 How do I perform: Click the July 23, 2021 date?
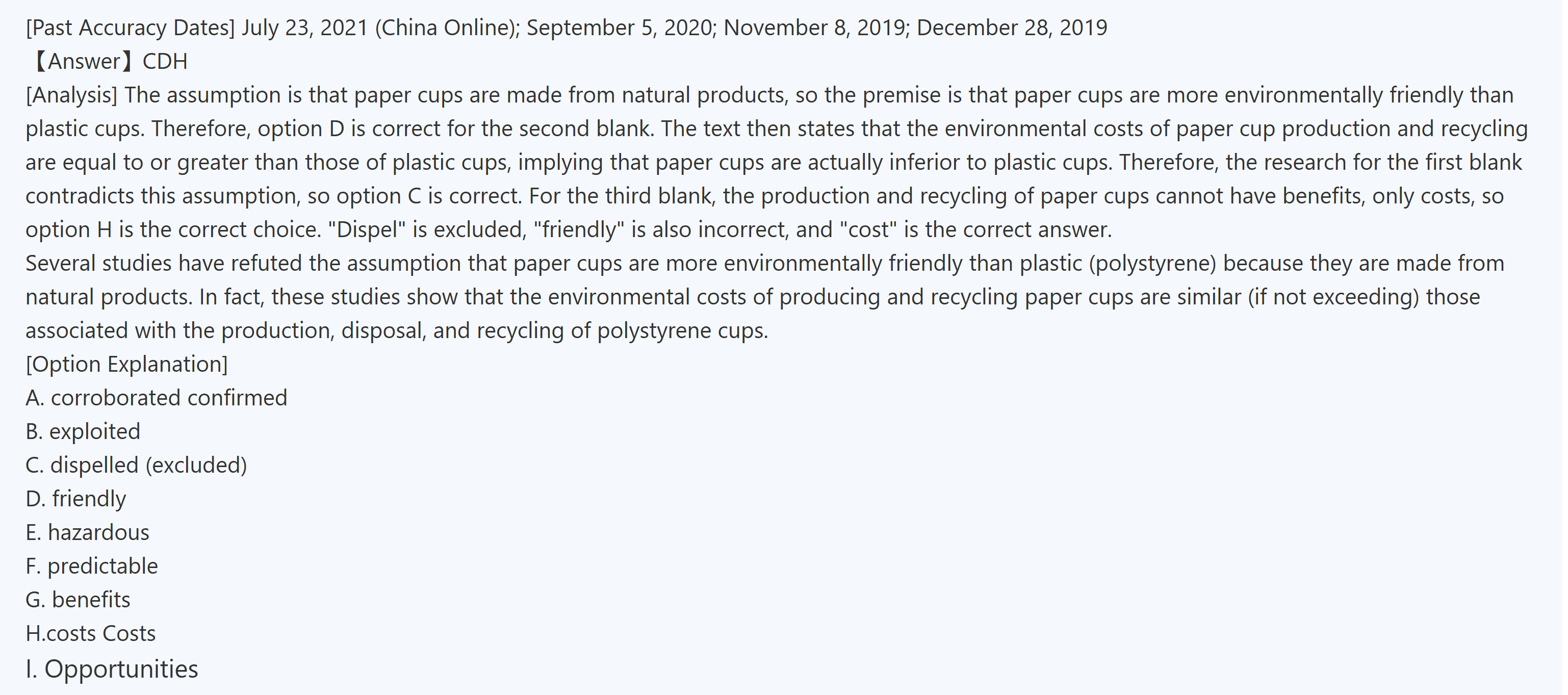(305, 28)
